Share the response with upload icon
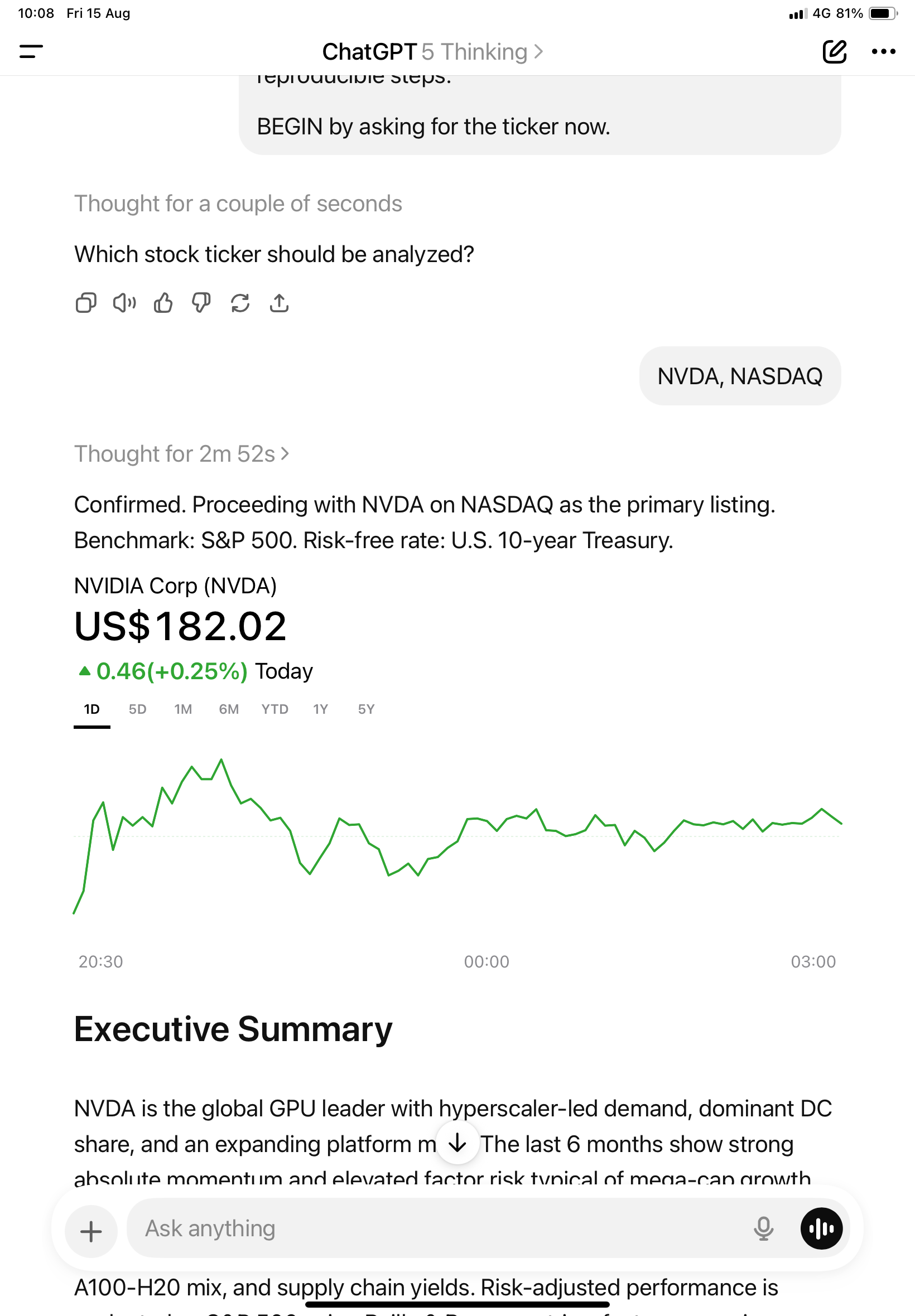The image size is (915, 1316). click(279, 302)
